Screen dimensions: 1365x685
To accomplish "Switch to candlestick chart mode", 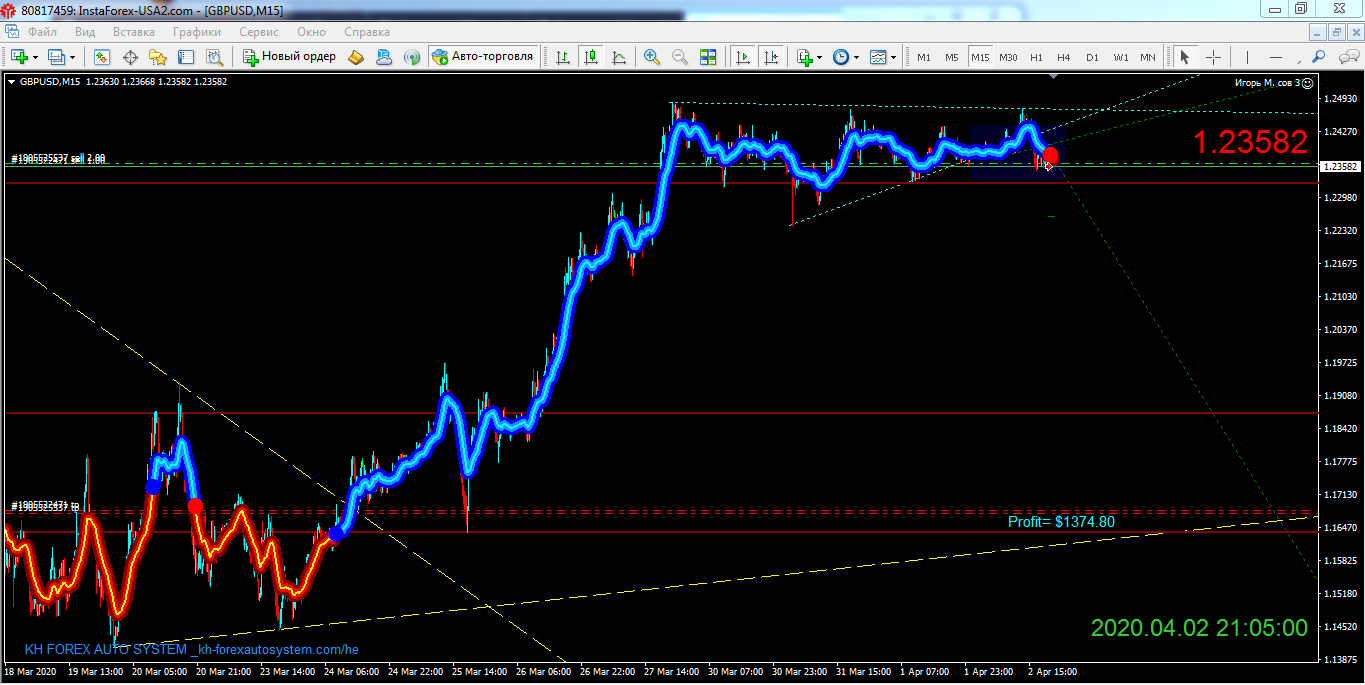I will coord(592,57).
